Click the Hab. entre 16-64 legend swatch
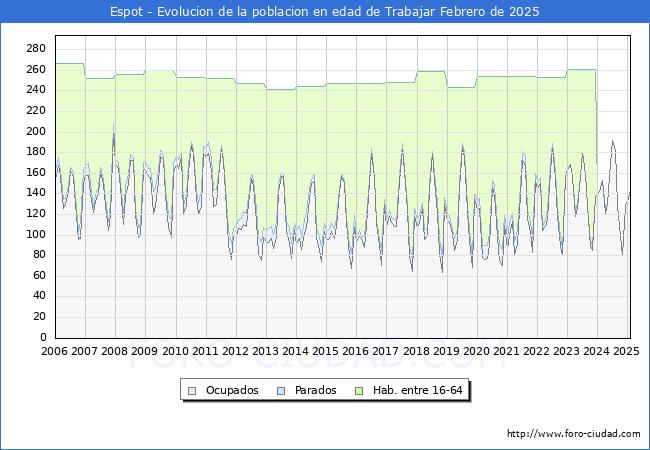The height and width of the screenshot is (450, 650). tap(359, 391)
